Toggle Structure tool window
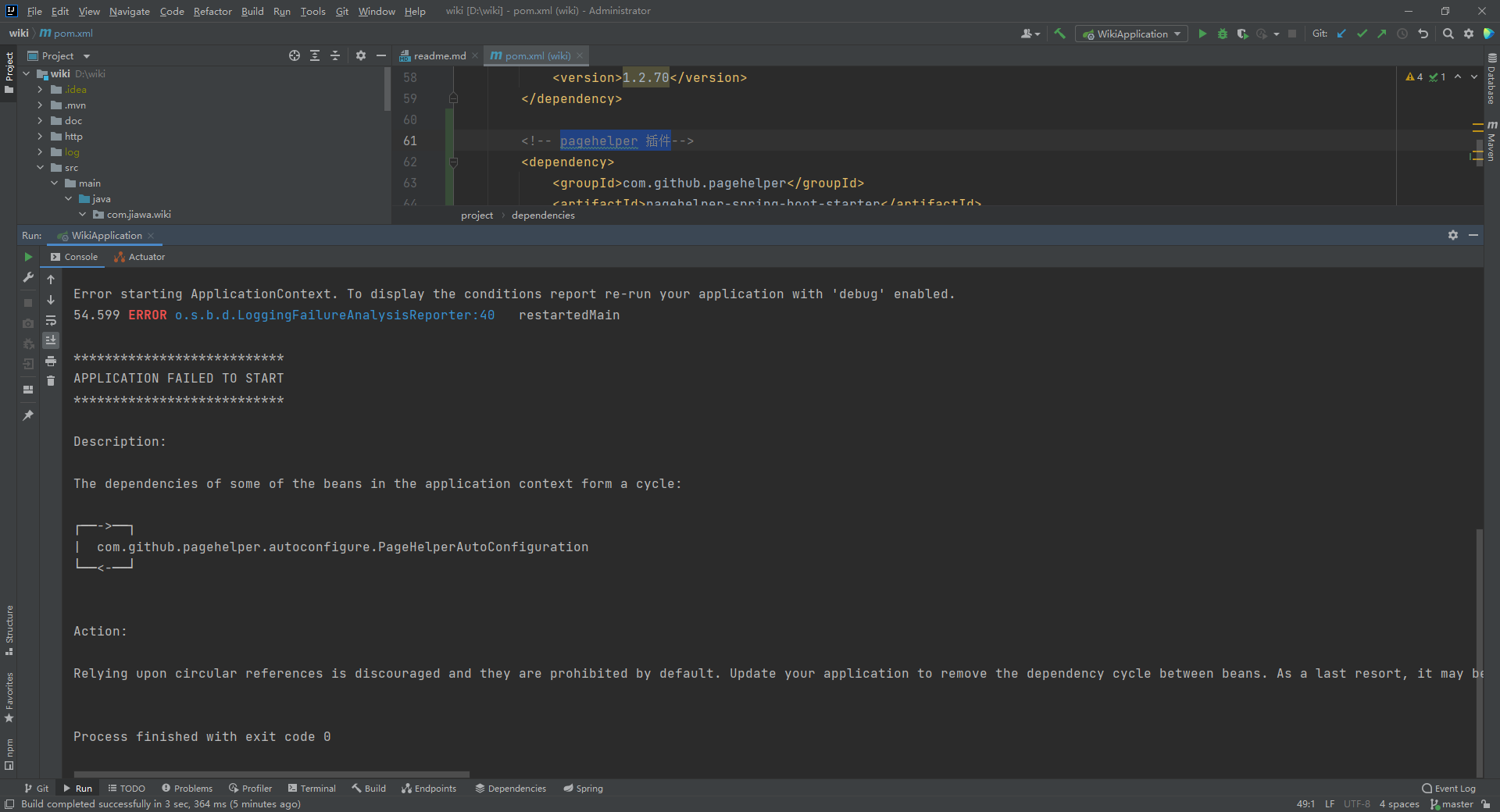The height and width of the screenshot is (812, 1500). (x=9, y=630)
